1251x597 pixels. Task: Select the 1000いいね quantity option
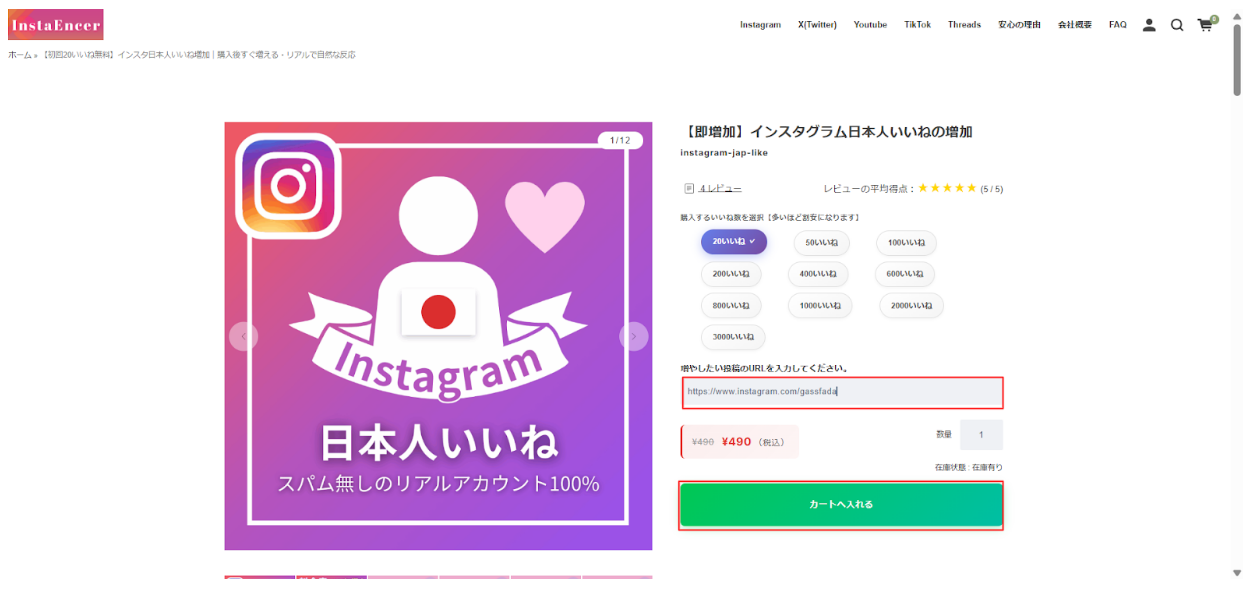tap(820, 305)
